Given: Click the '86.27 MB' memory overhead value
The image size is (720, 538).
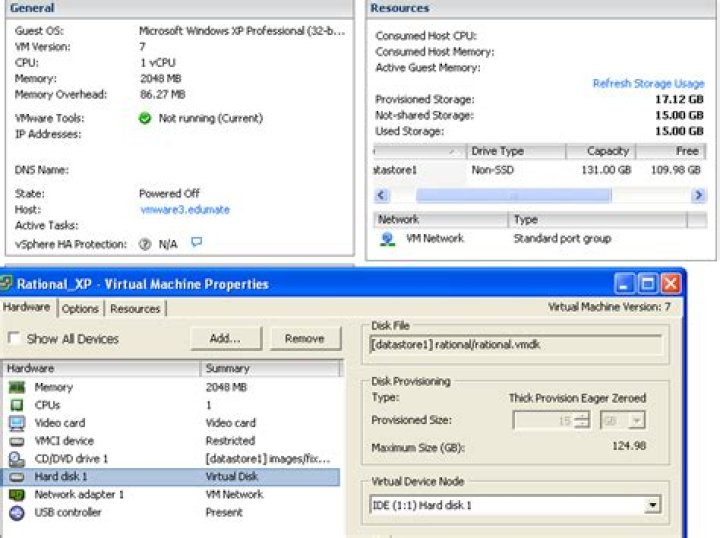Looking at the screenshot, I should [163, 95].
